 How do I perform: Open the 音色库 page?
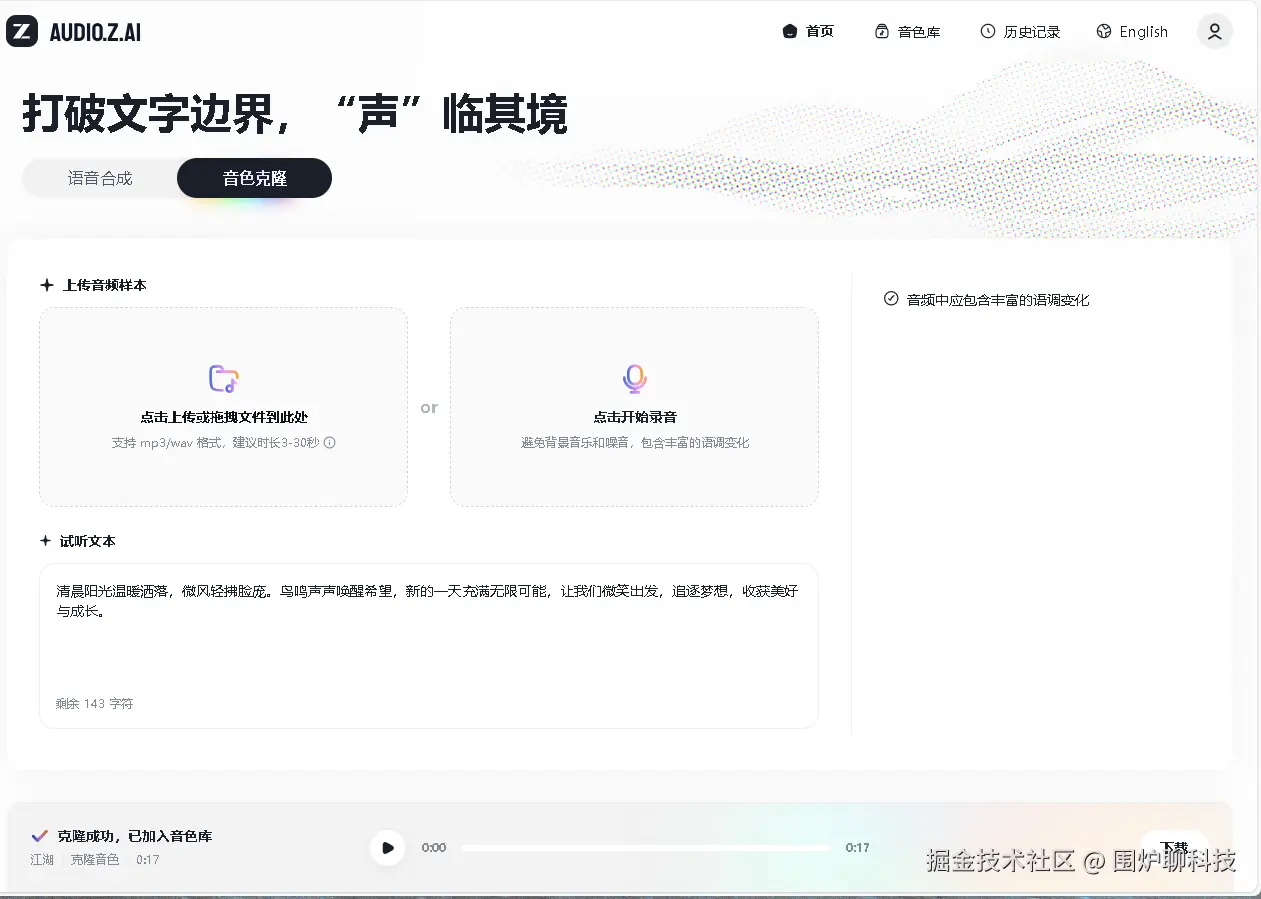(918, 31)
